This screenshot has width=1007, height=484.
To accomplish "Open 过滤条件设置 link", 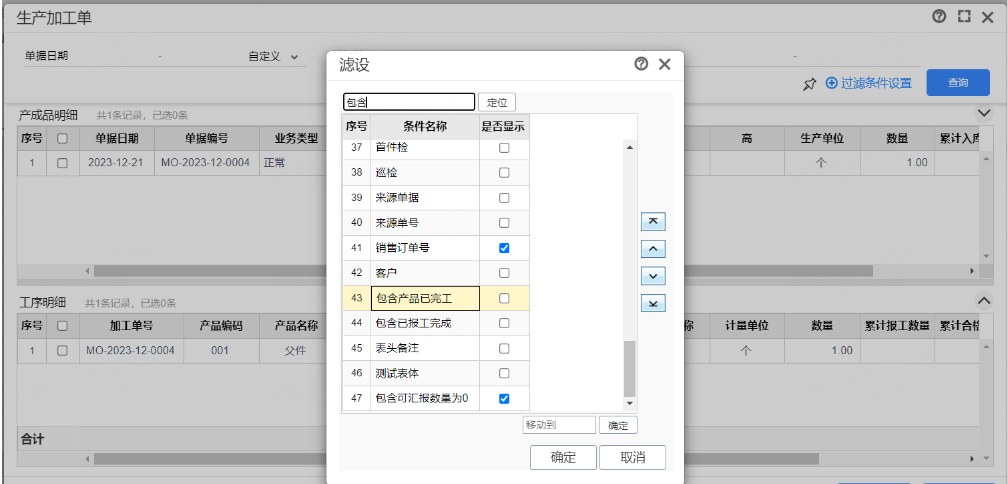I will point(869,83).
